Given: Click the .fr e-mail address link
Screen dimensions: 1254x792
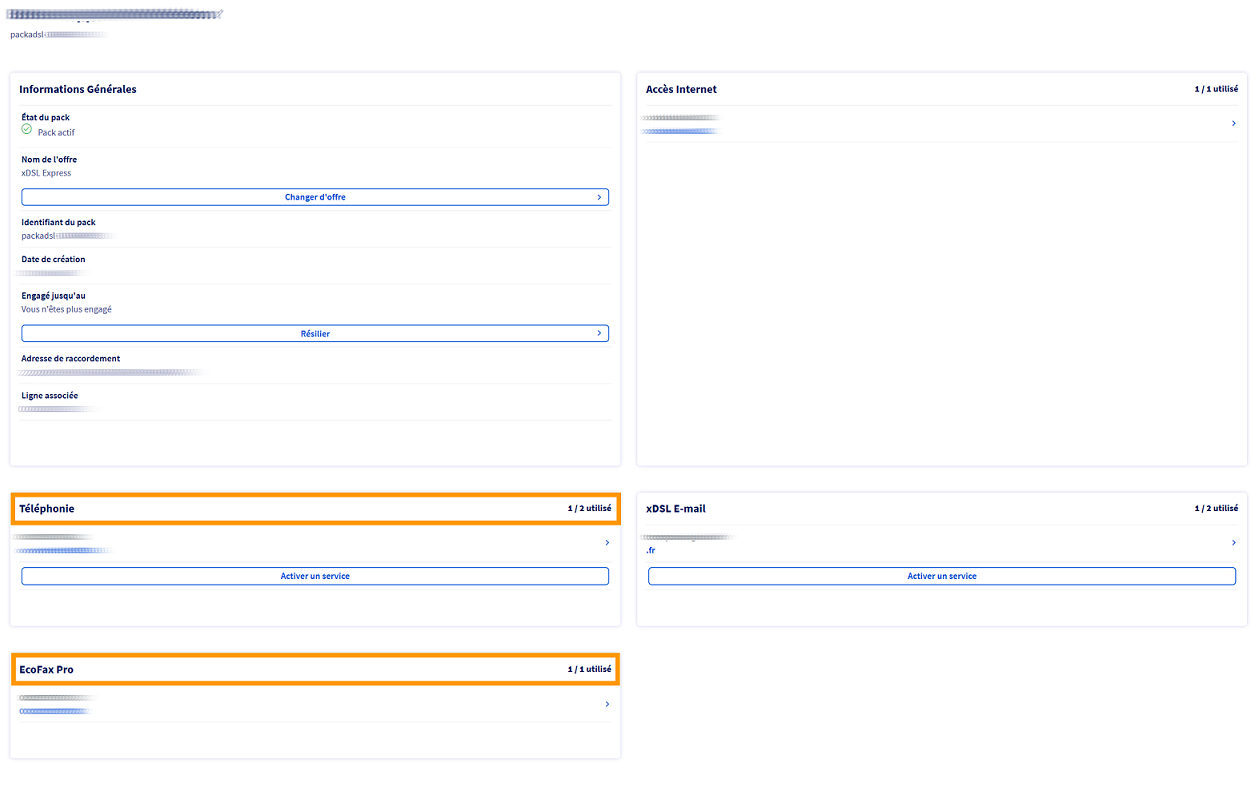Looking at the screenshot, I should (x=651, y=550).
